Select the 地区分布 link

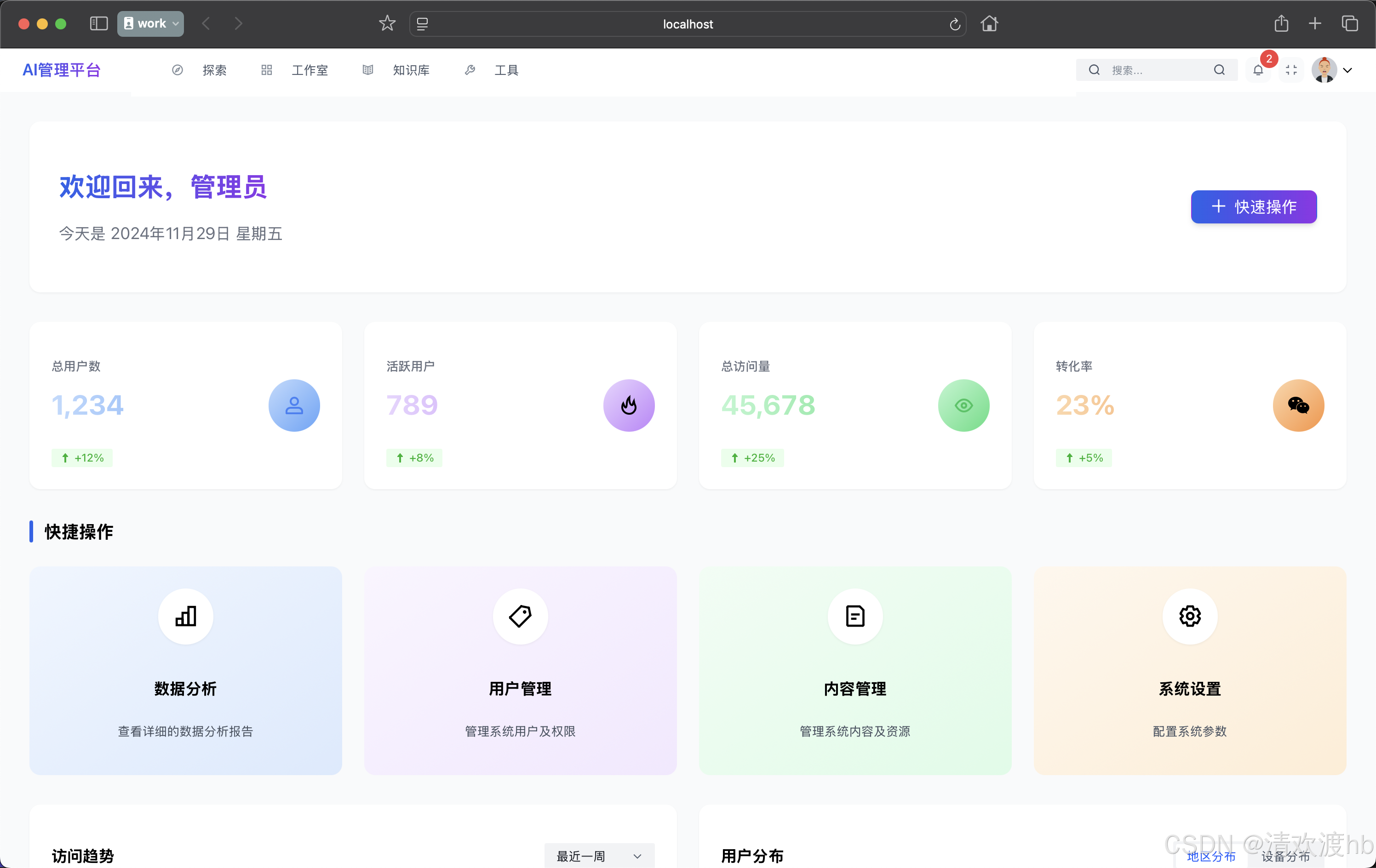pyautogui.click(x=1211, y=856)
